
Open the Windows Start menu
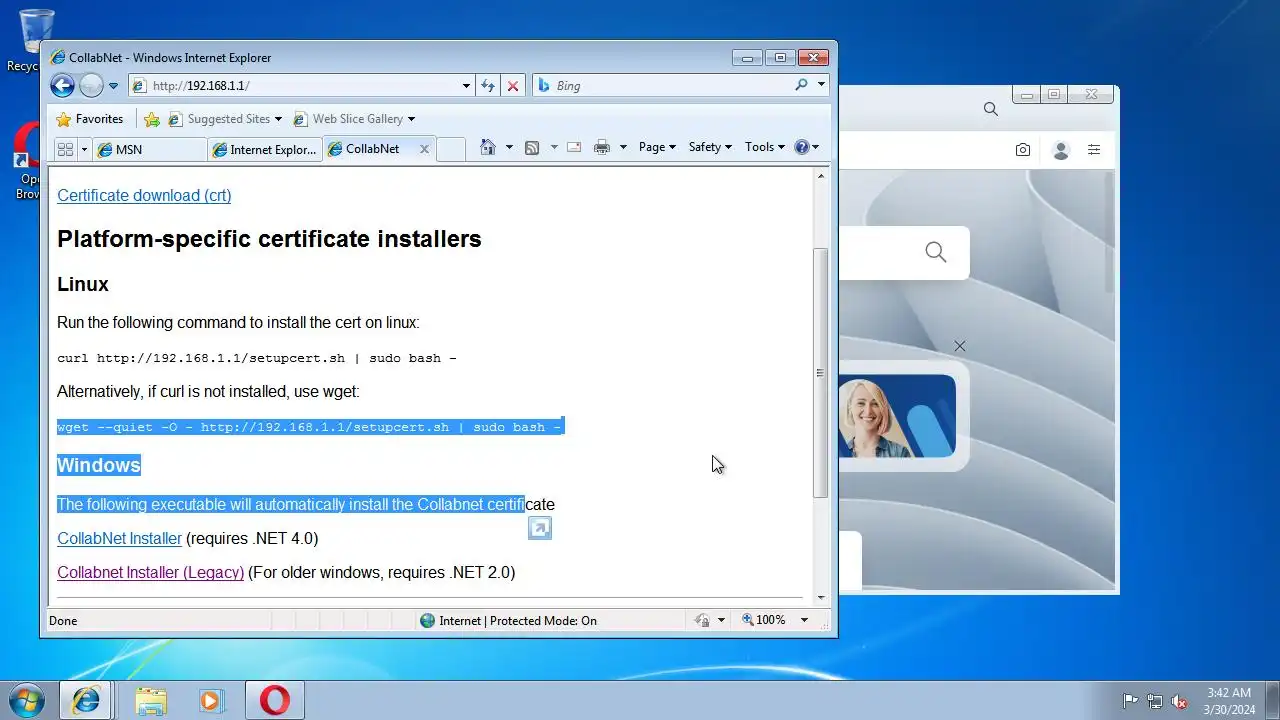pyautogui.click(x=27, y=700)
